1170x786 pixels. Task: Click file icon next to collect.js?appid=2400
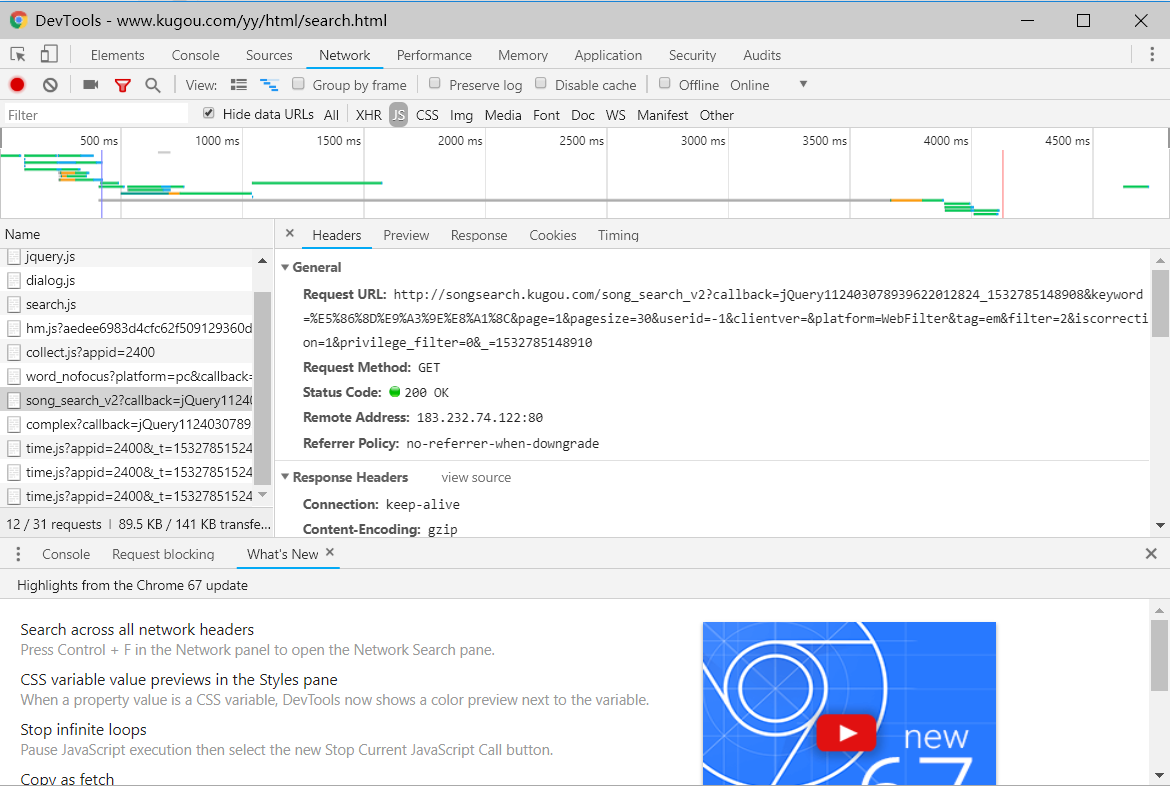point(13,352)
